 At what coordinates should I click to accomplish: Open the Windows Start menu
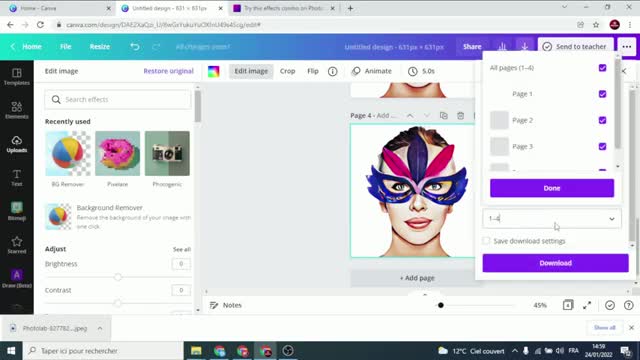[11, 351]
